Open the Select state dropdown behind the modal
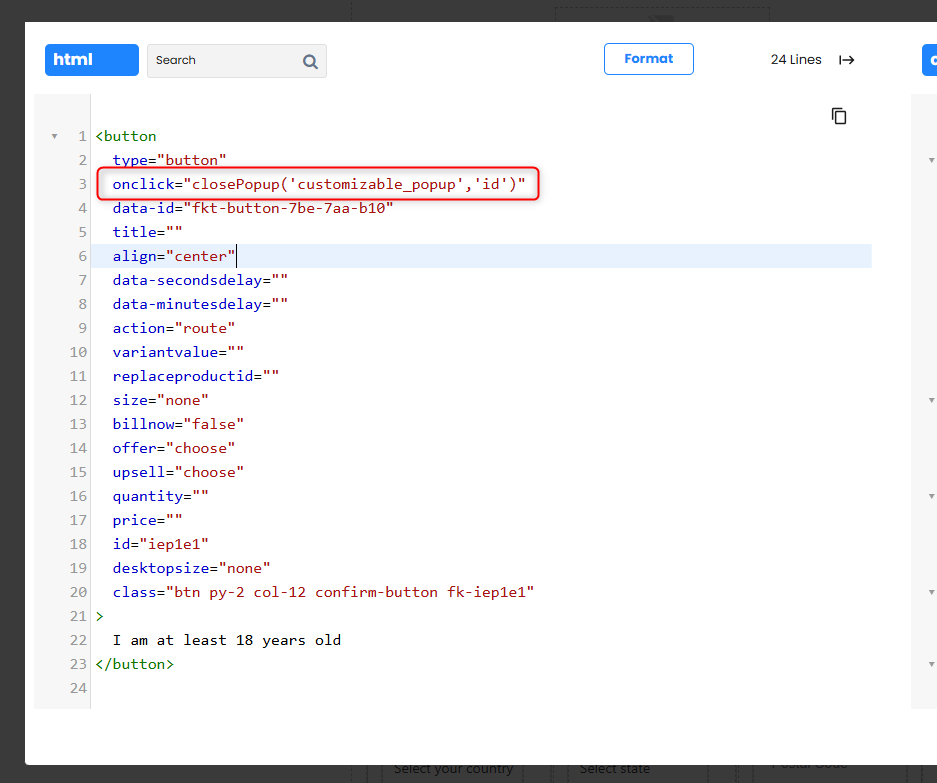 [x=614, y=770]
